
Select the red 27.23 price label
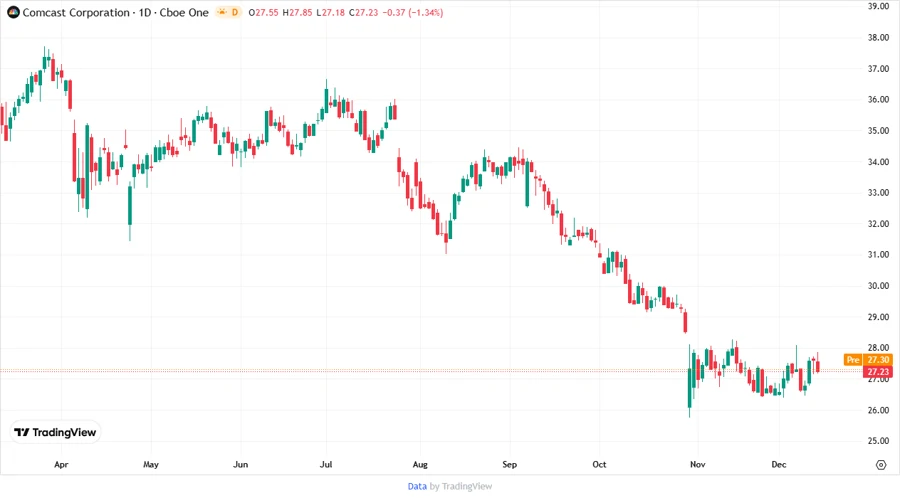(x=878, y=372)
